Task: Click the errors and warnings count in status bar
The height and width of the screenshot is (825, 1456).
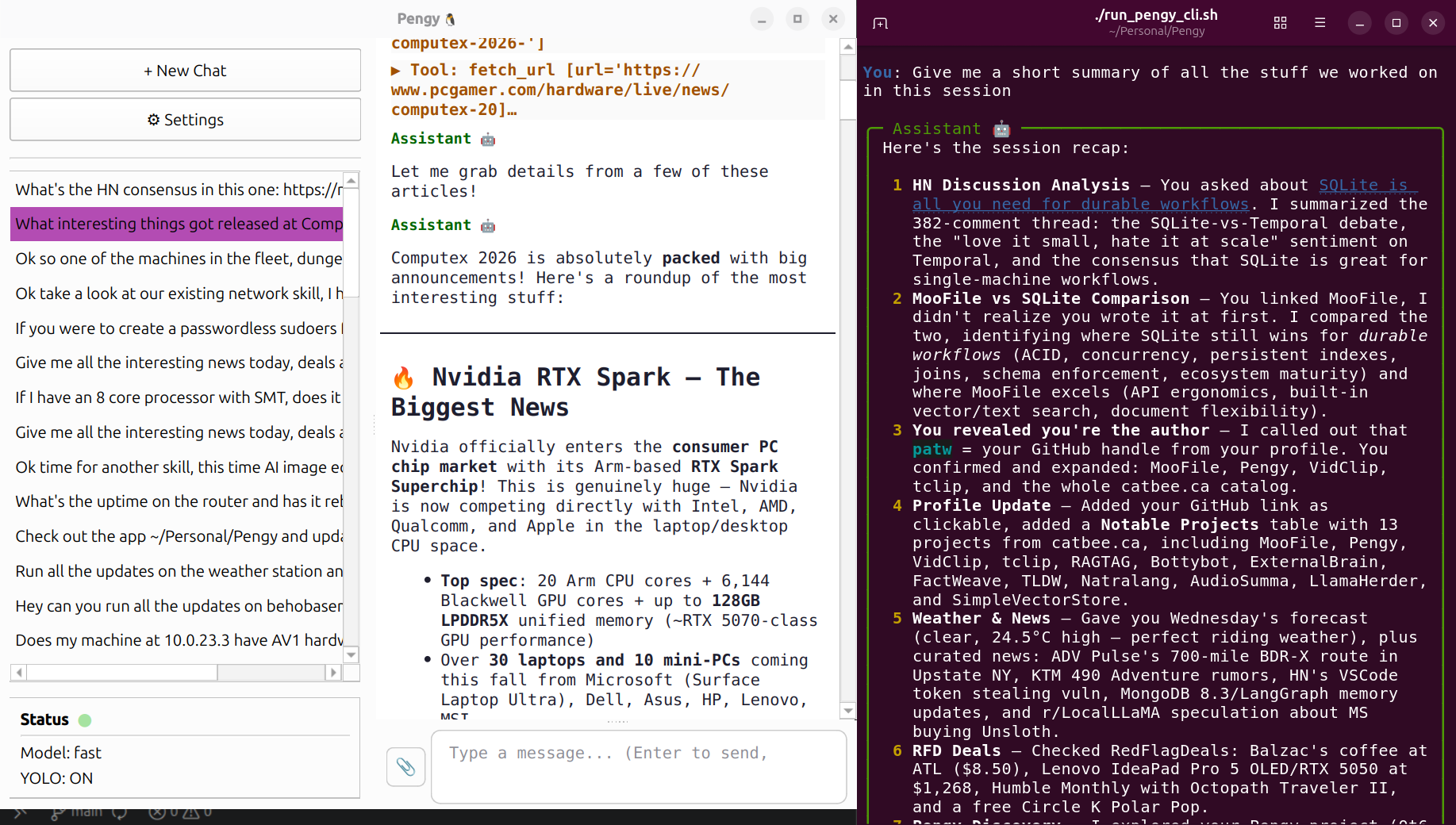Action: click(181, 812)
